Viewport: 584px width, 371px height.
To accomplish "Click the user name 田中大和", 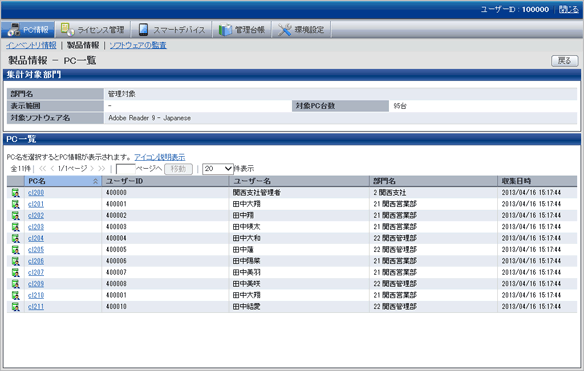I will (x=247, y=238).
